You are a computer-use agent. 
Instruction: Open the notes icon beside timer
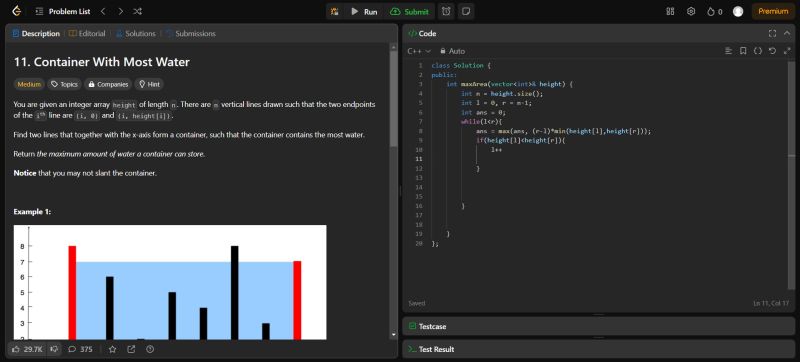coord(465,12)
